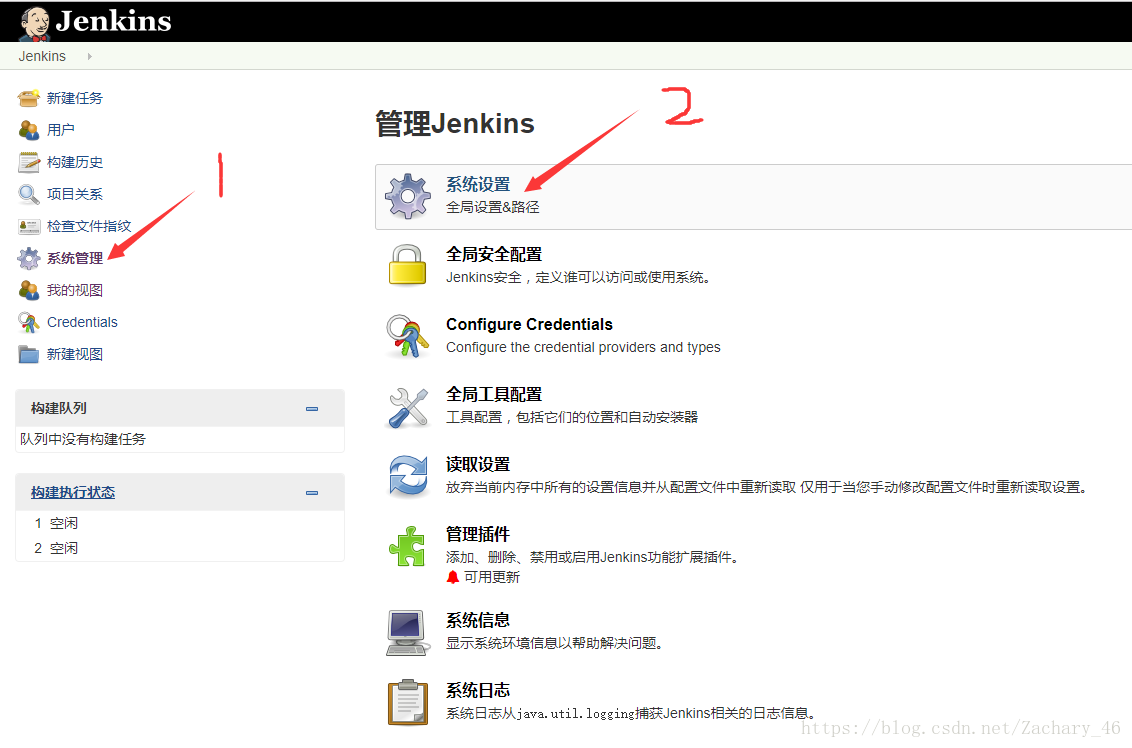The width and height of the screenshot is (1132, 748).
Task: Click the 检查文件指纹 fingerprint icon
Action: [x=29, y=227]
